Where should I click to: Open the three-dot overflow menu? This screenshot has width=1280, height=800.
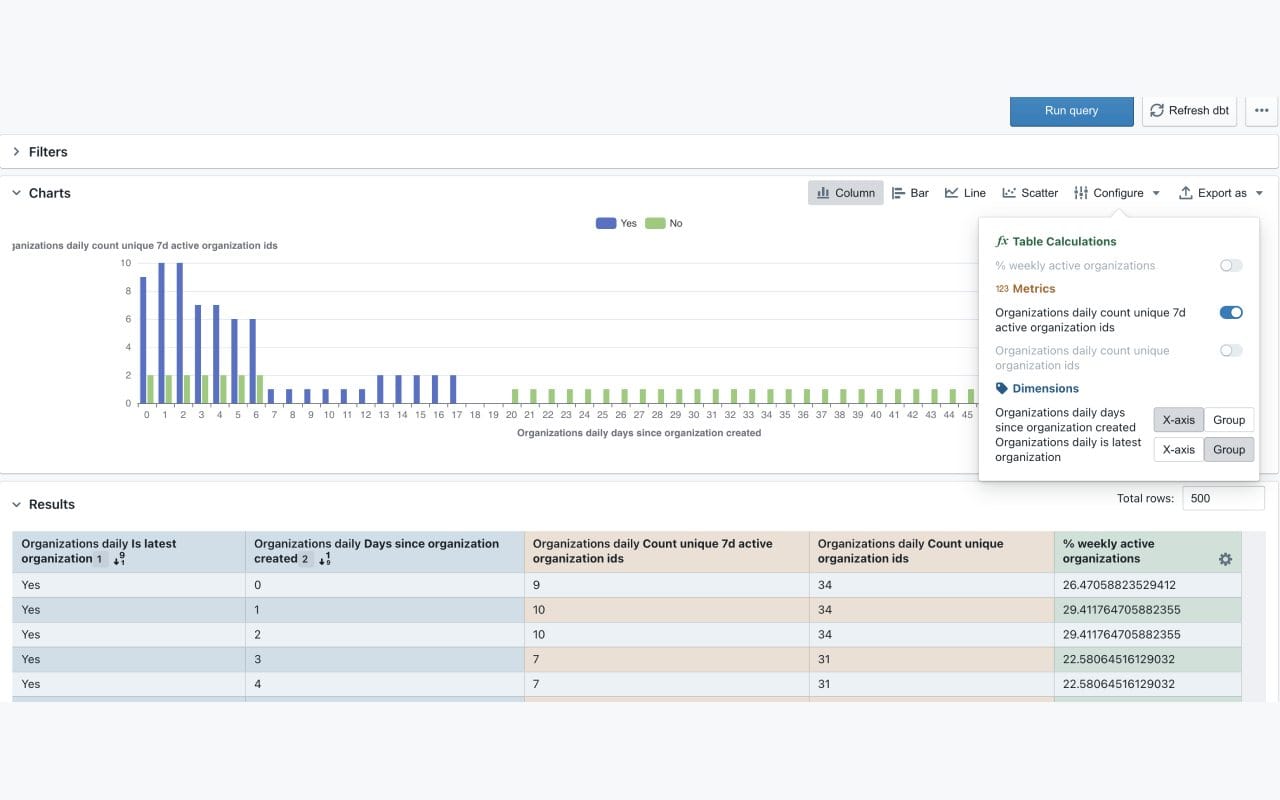(1261, 110)
